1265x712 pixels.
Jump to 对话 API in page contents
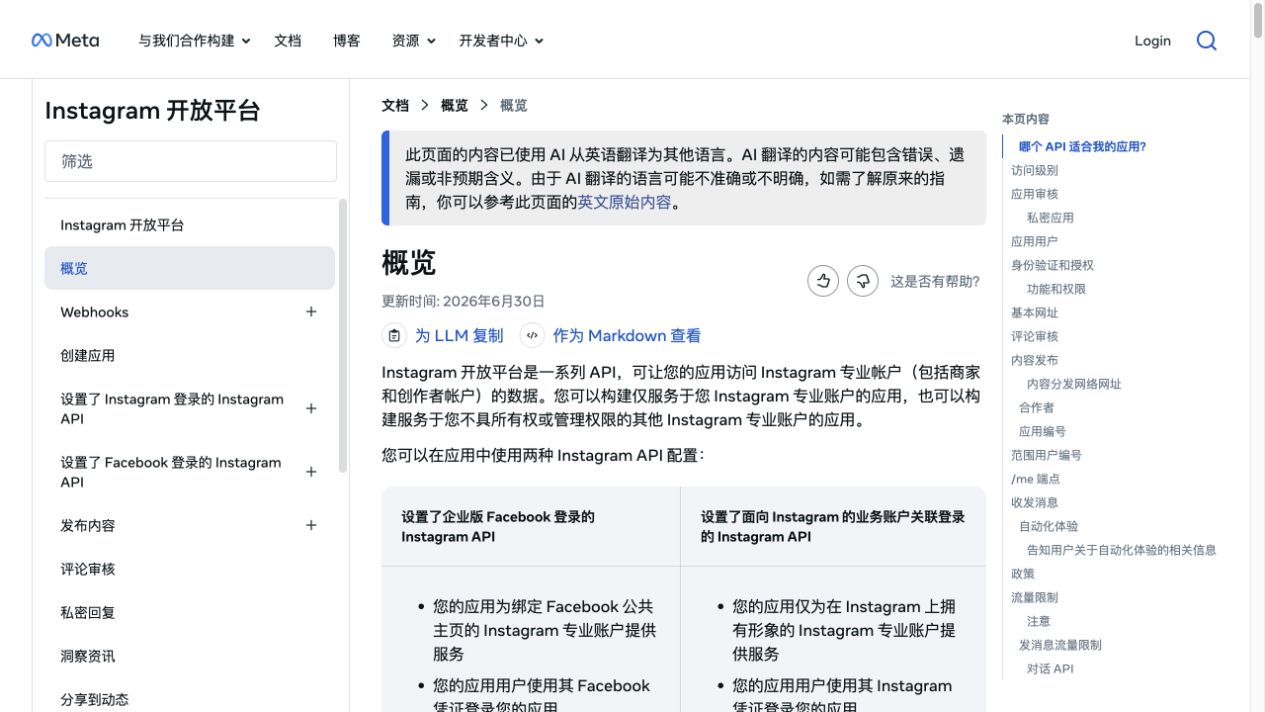(1050, 669)
